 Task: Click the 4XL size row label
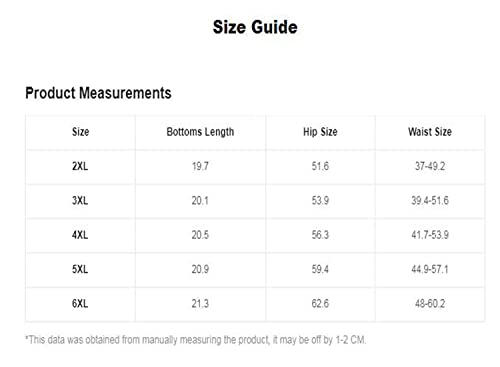80,235
